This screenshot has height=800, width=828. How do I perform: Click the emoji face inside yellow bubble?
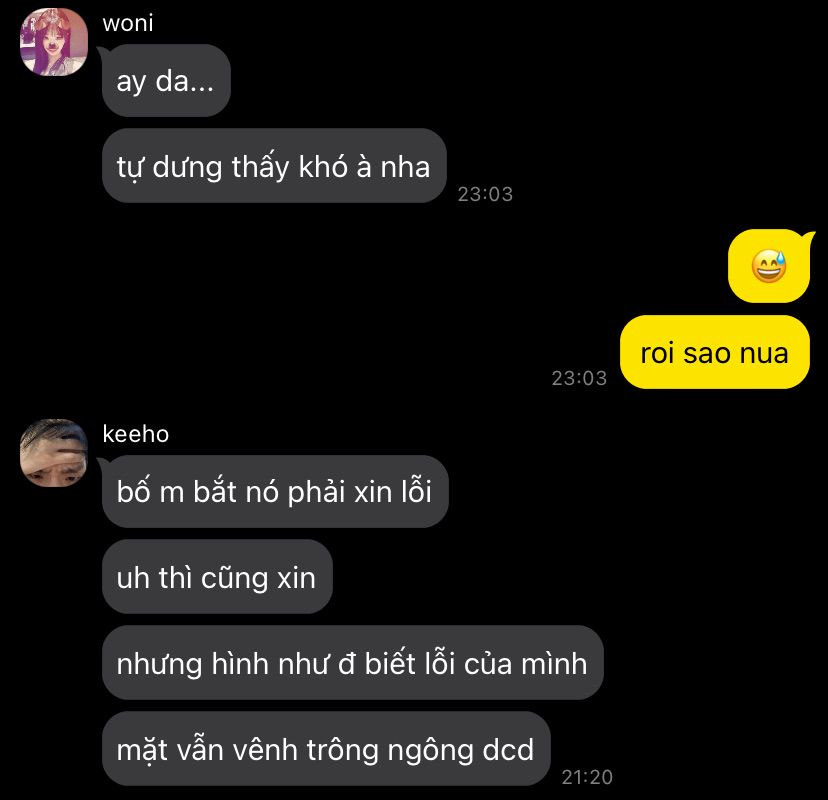pyautogui.click(x=769, y=266)
